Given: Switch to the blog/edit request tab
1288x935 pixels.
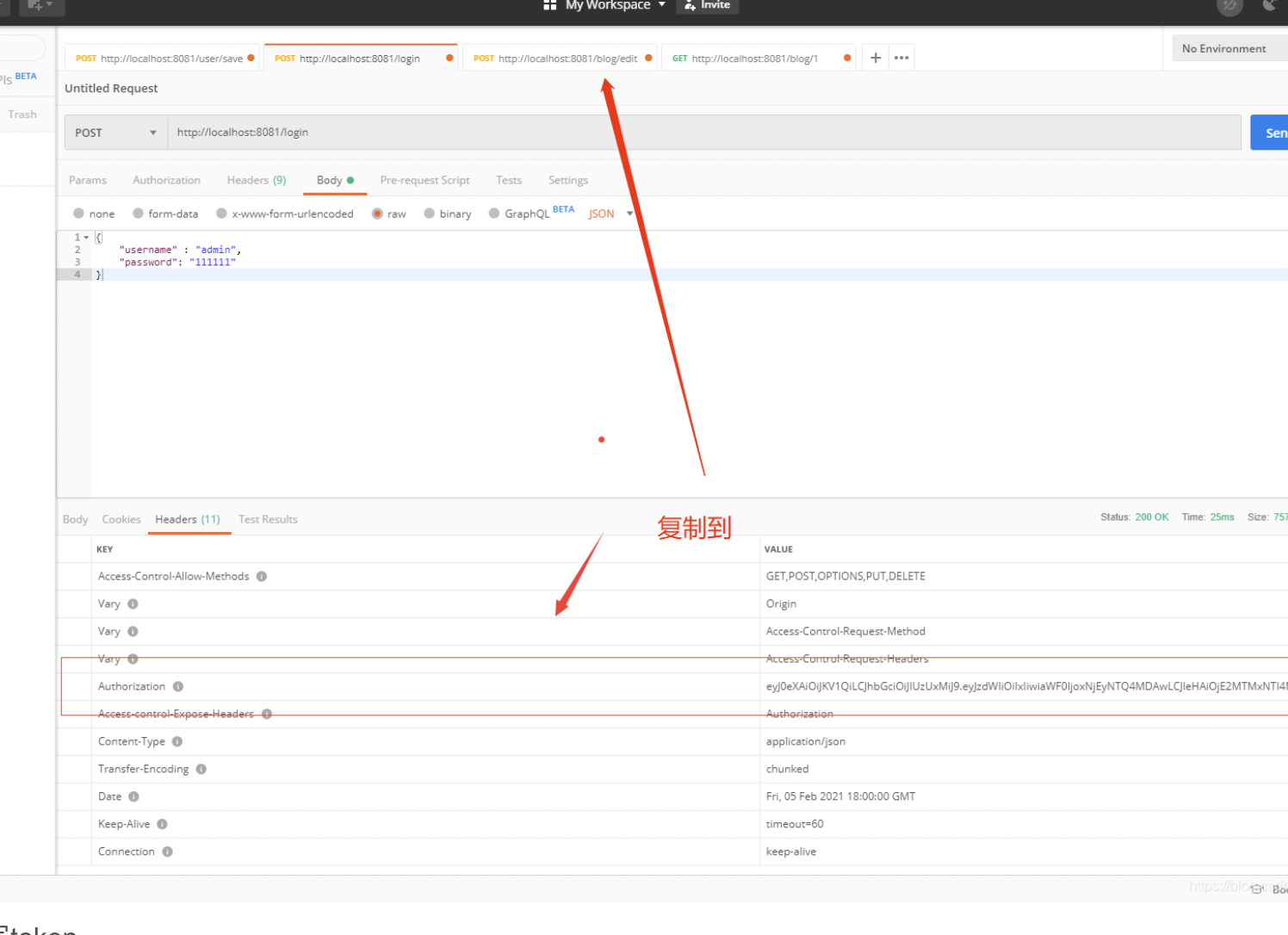Looking at the screenshot, I should (x=560, y=59).
